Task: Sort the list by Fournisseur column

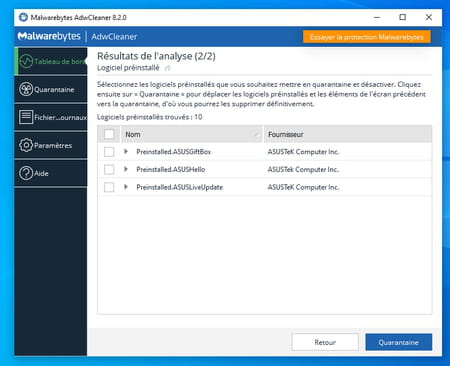Action: point(348,134)
